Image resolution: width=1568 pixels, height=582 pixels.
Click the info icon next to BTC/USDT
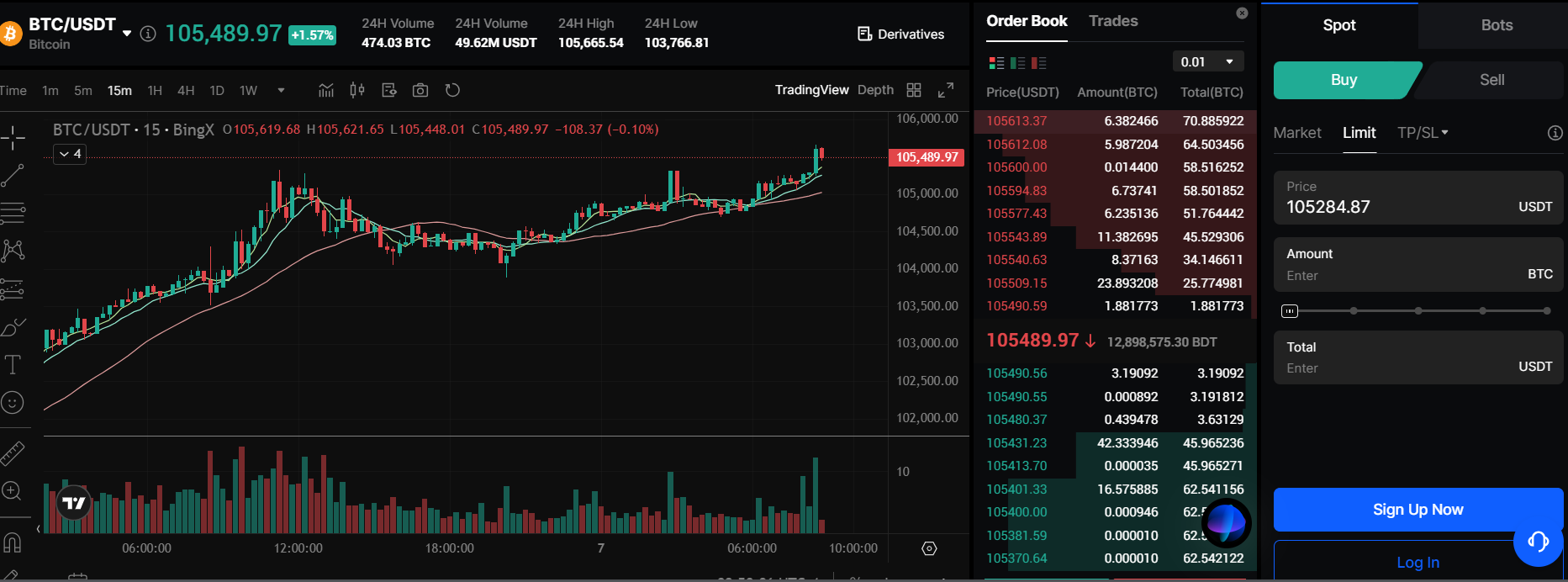(148, 34)
